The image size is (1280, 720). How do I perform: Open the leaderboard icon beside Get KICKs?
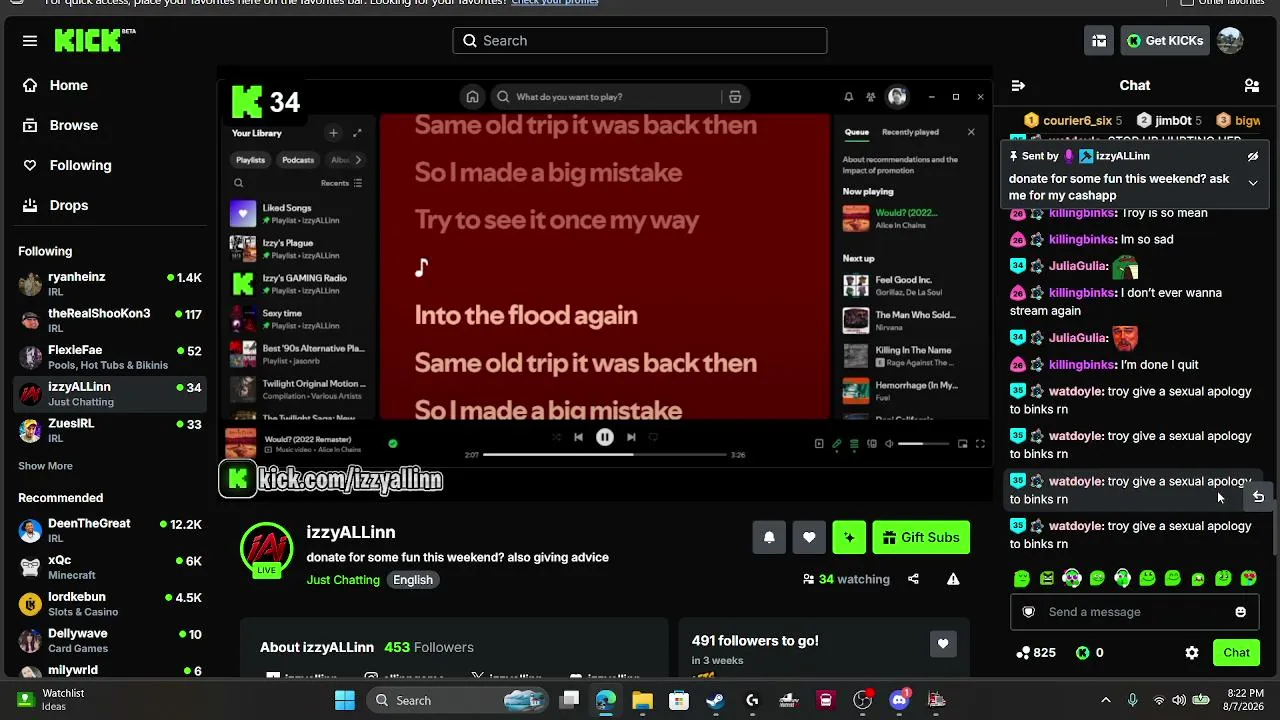point(1099,41)
